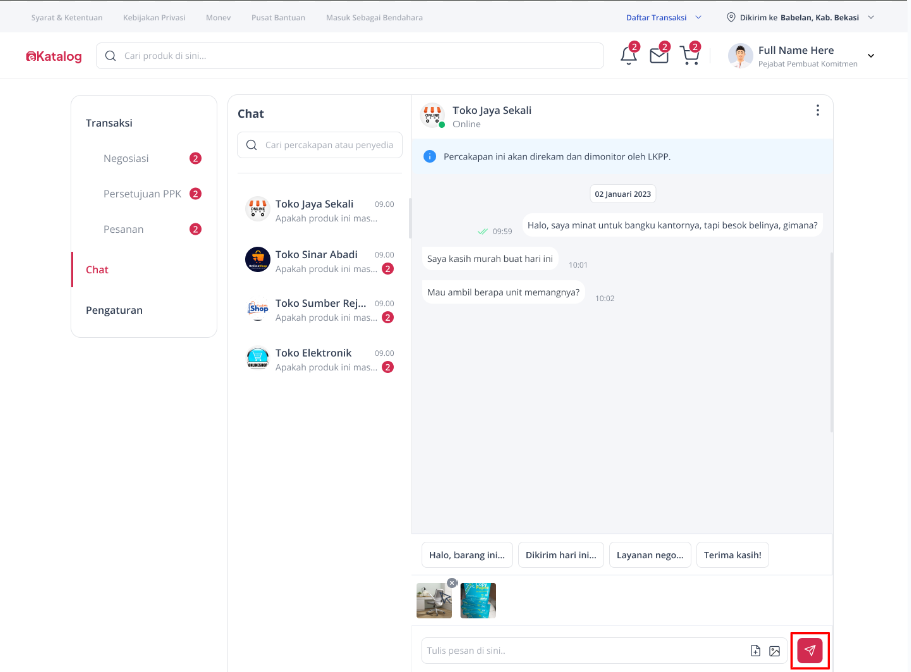This screenshot has height=672, width=911.
Task: Click the Toko Jaya Sekali header avatar
Action: point(432,116)
